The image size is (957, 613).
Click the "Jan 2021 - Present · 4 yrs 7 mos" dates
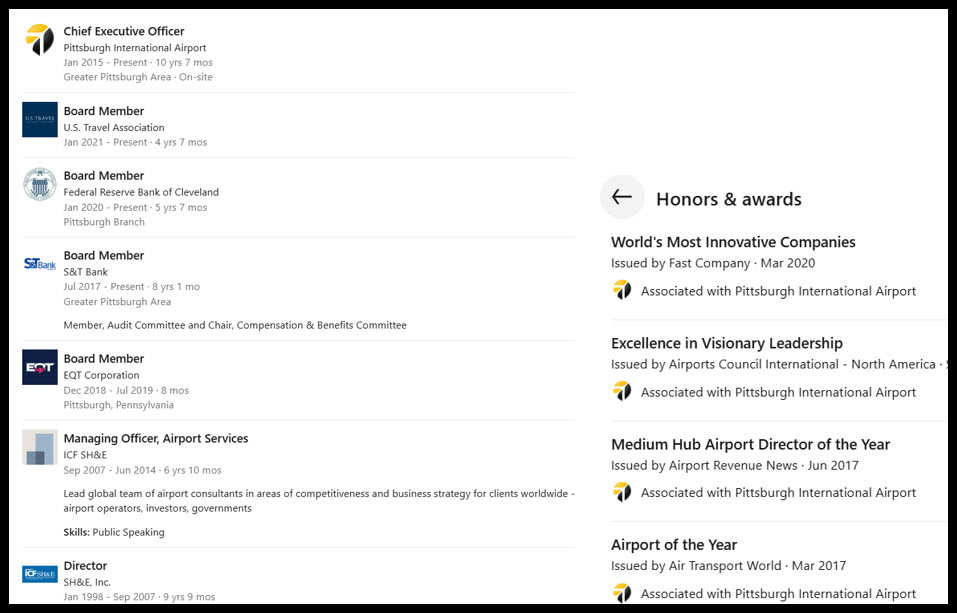135,142
